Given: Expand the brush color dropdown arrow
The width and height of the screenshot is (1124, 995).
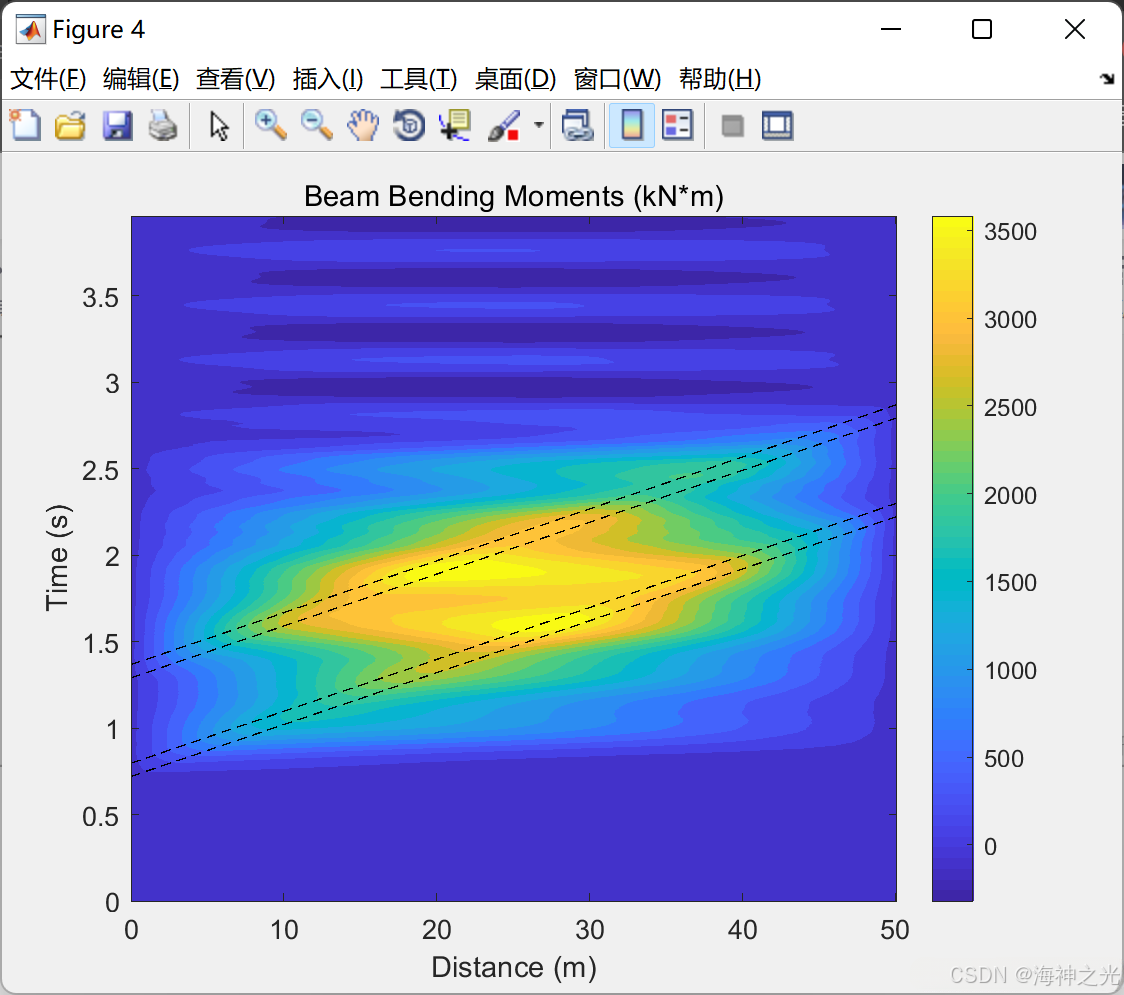Looking at the screenshot, I should 538,125.
